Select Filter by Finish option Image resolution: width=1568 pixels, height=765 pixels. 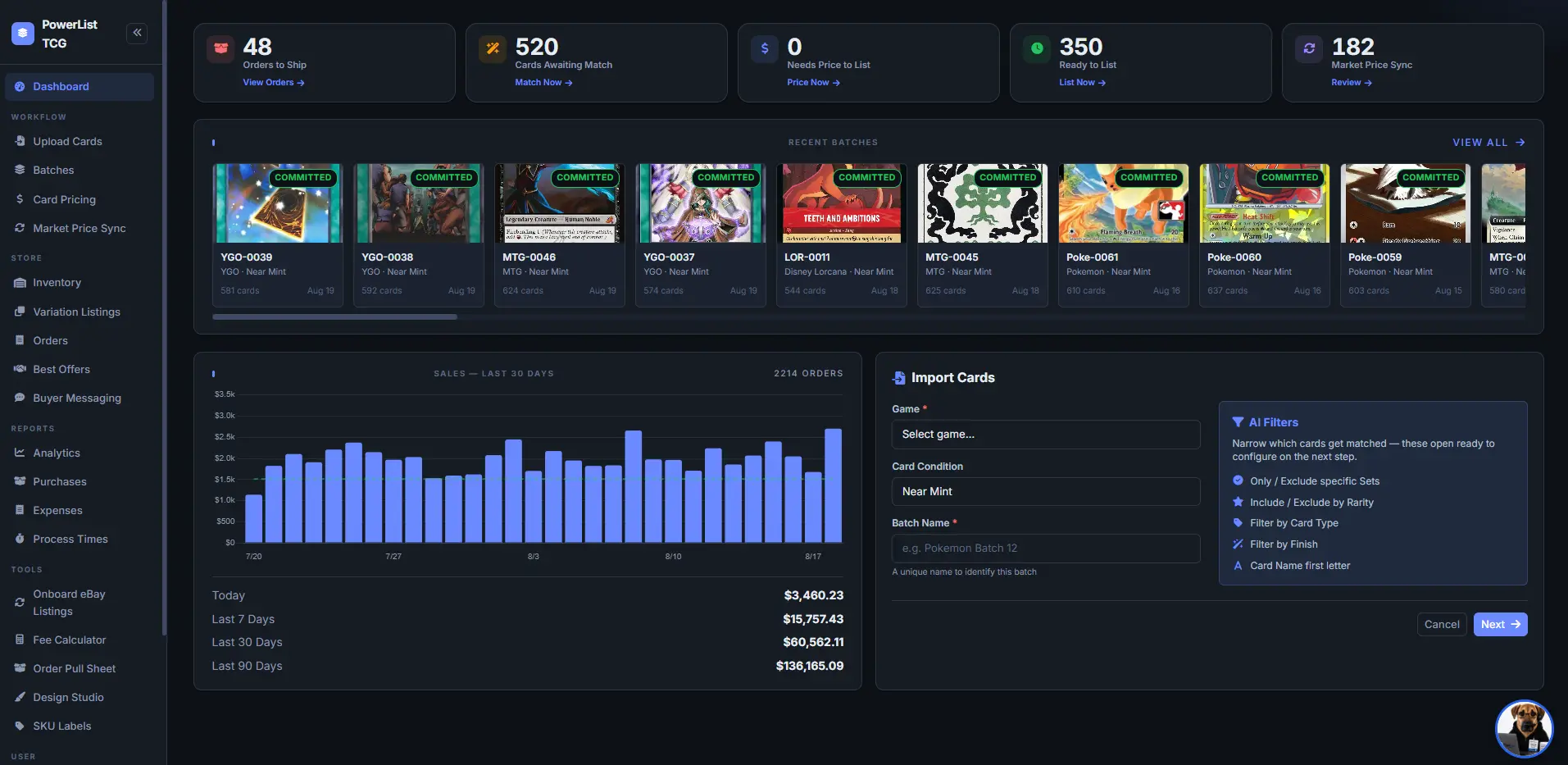(1275, 544)
